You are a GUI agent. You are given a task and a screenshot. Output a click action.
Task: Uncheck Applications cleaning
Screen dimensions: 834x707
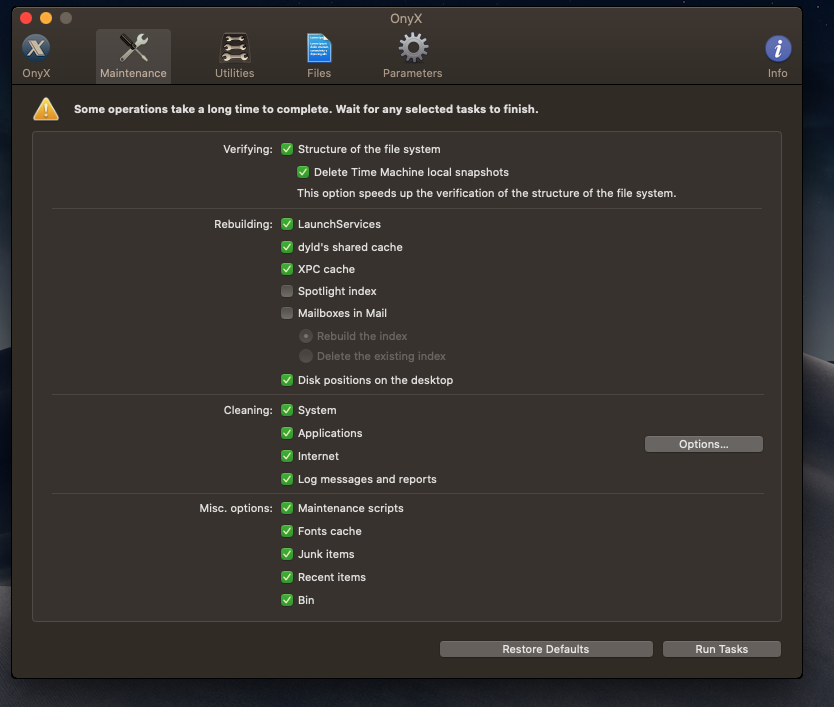[x=287, y=433]
